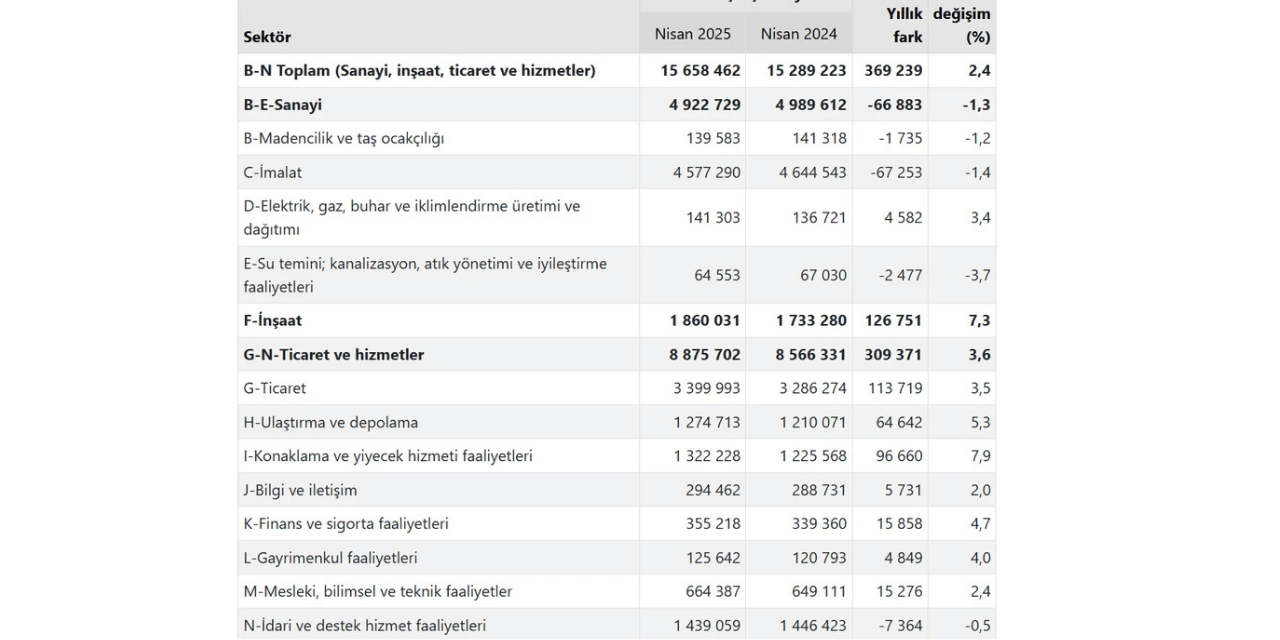Click the G-N-Ticaret ve hizmetler row label
The image size is (1280, 640).
click(x=334, y=355)
